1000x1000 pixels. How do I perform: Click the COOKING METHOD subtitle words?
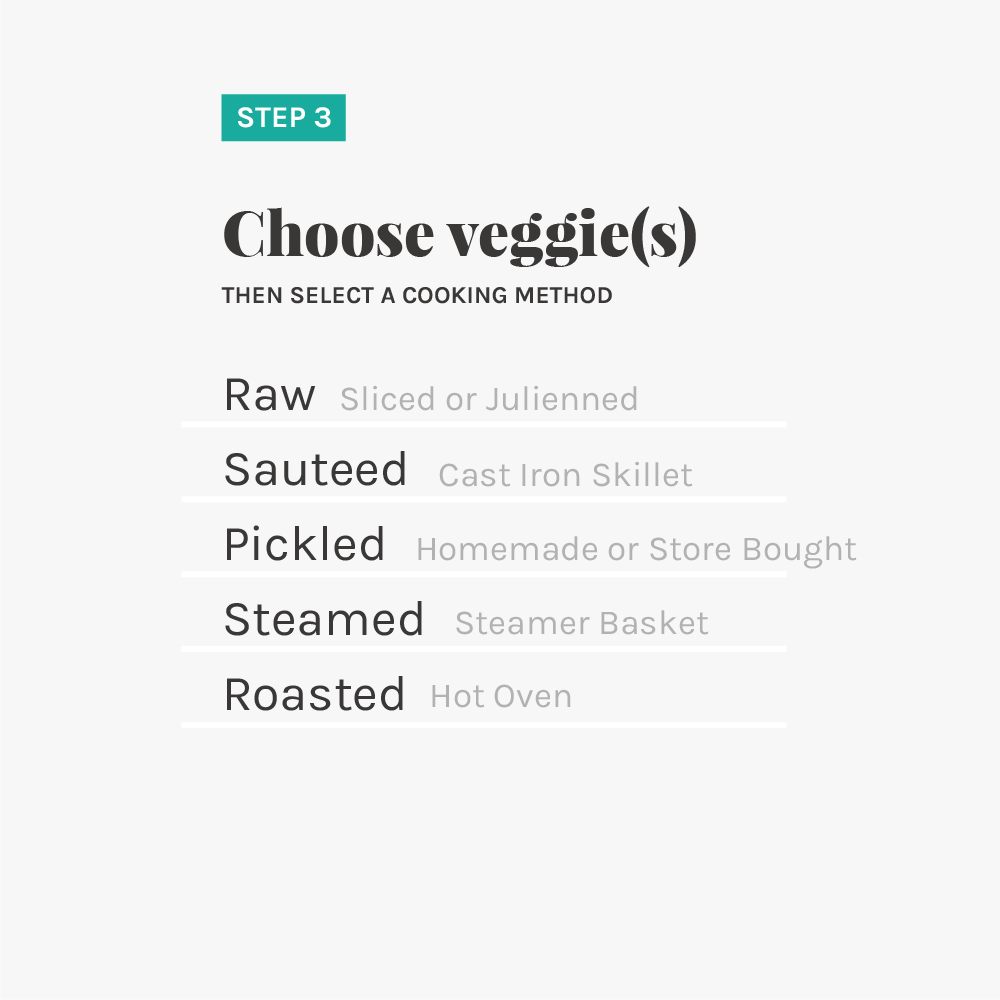pyautogui.click(x=507, y=295)
